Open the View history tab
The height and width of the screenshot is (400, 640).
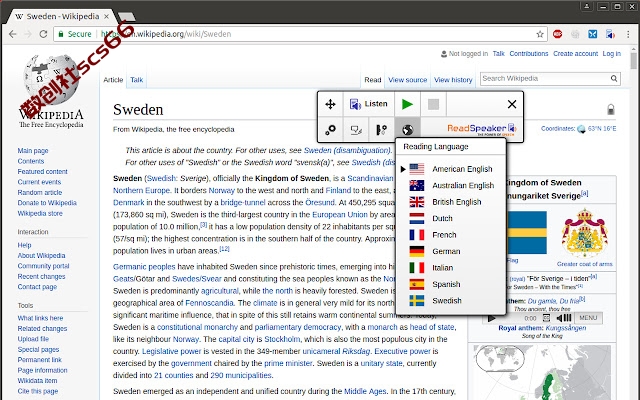[453, 80]
